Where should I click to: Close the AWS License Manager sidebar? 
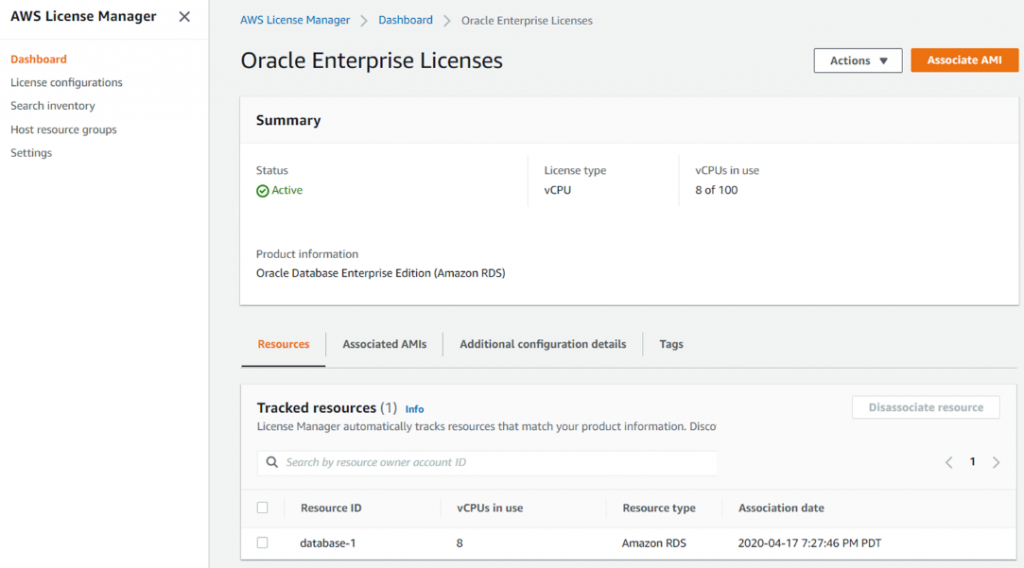184,17
